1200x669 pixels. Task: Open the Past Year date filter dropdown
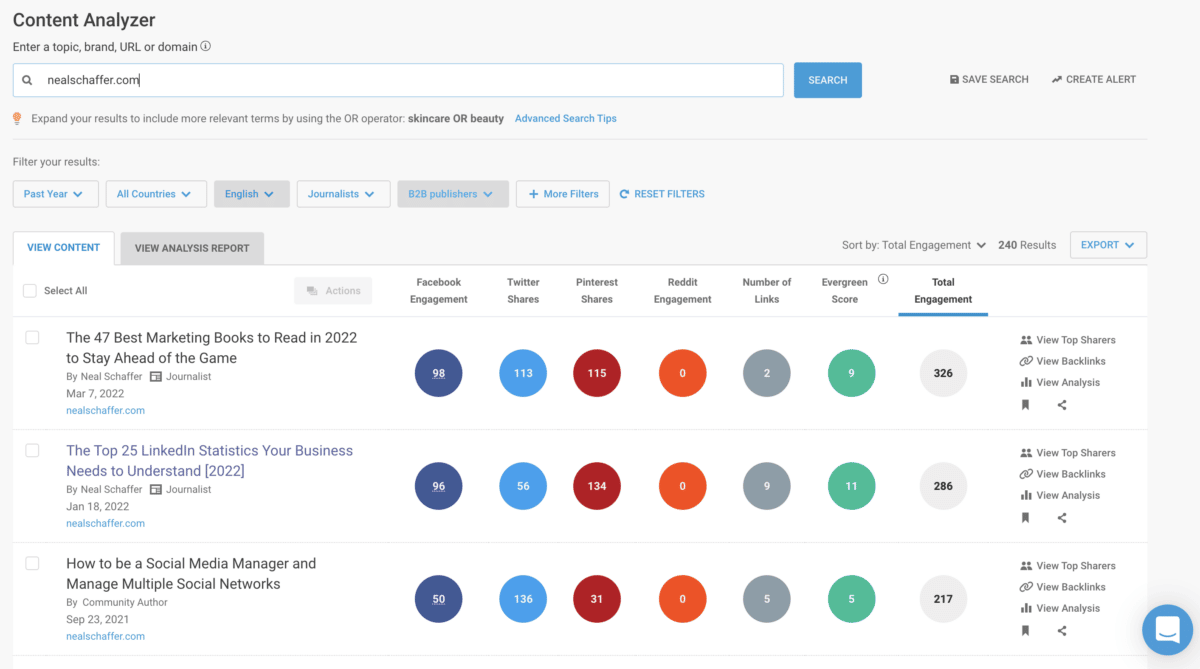tap(55, 194)
